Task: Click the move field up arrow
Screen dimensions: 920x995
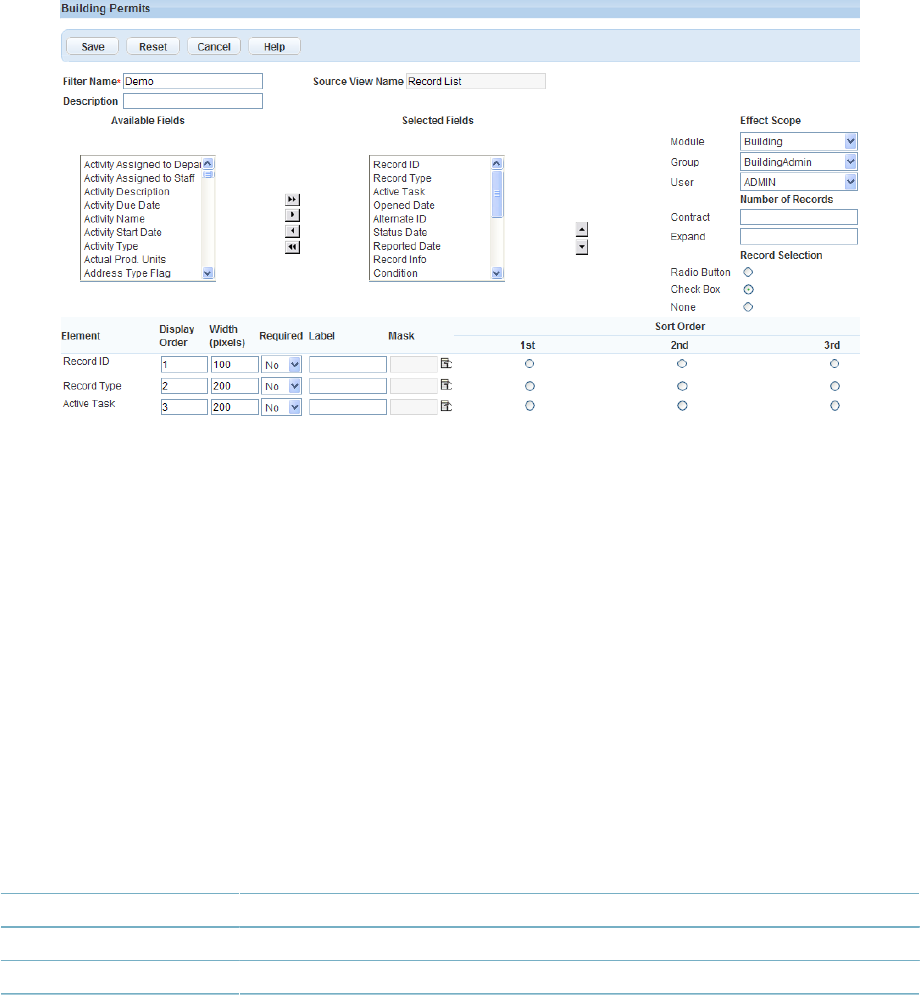Action: (582, 229)
